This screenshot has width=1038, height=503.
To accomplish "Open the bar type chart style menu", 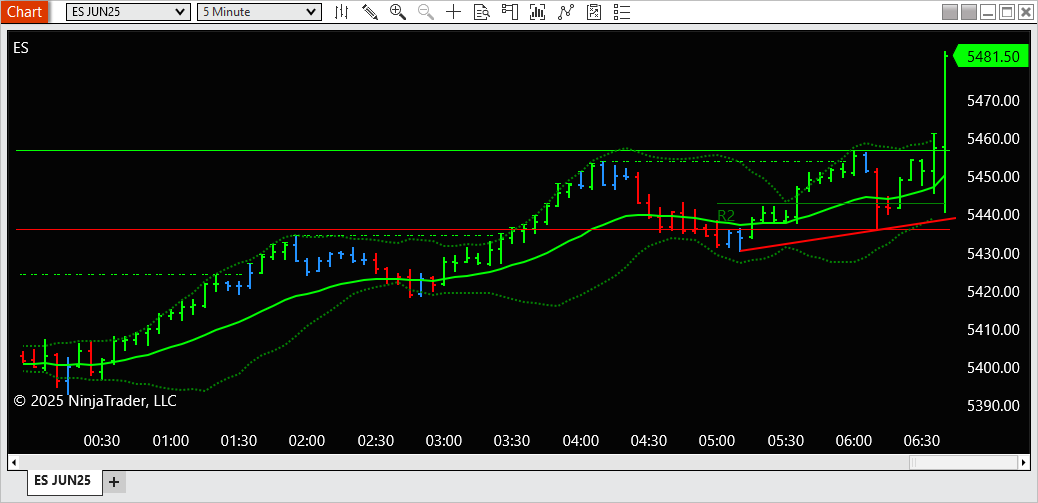I will tap(342, 12).
